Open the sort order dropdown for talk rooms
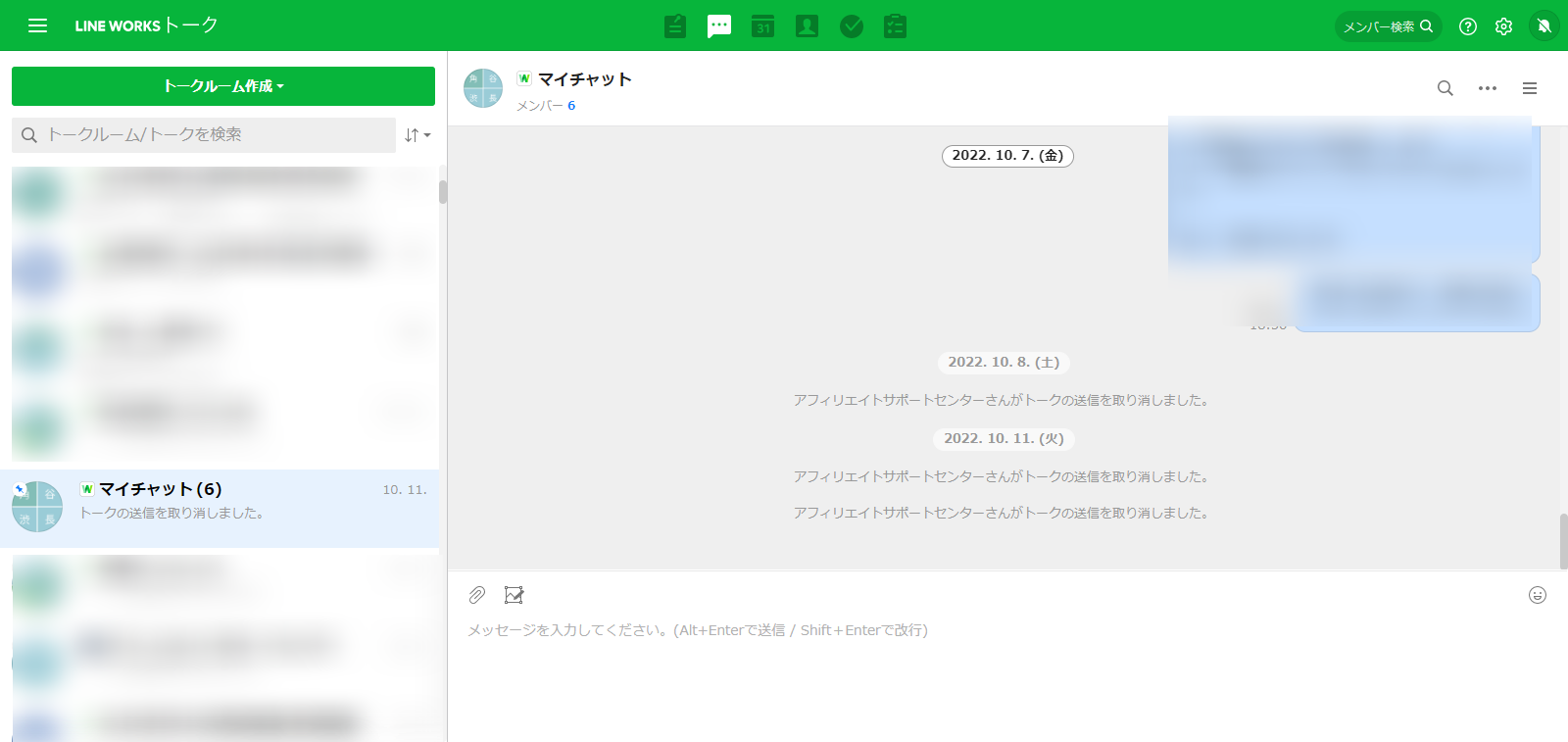This screenshot has height=742, width=1568. point(417,135)
